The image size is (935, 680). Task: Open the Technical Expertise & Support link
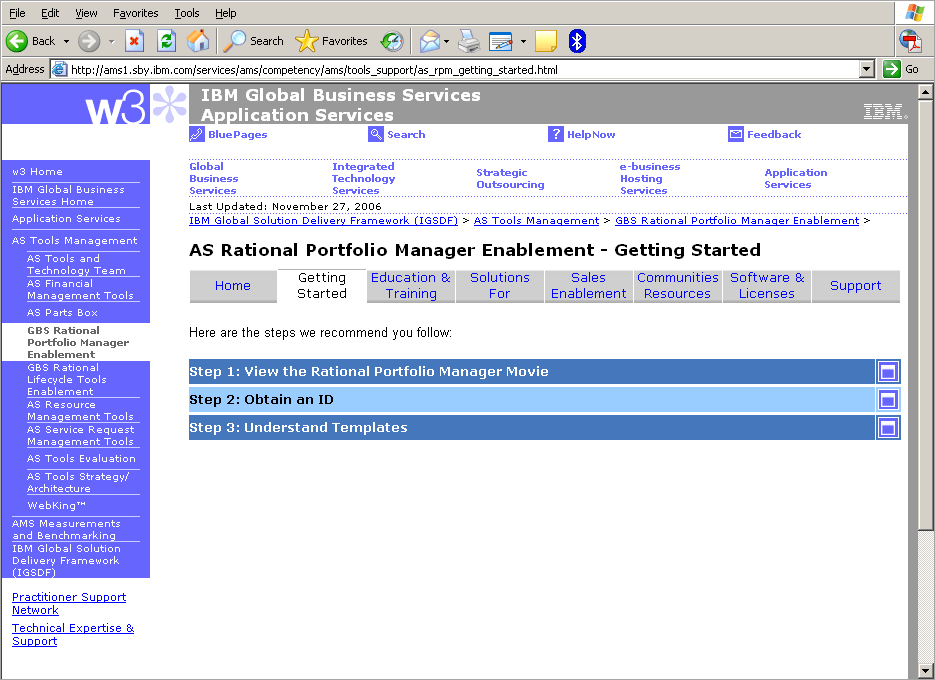[73, 635]
